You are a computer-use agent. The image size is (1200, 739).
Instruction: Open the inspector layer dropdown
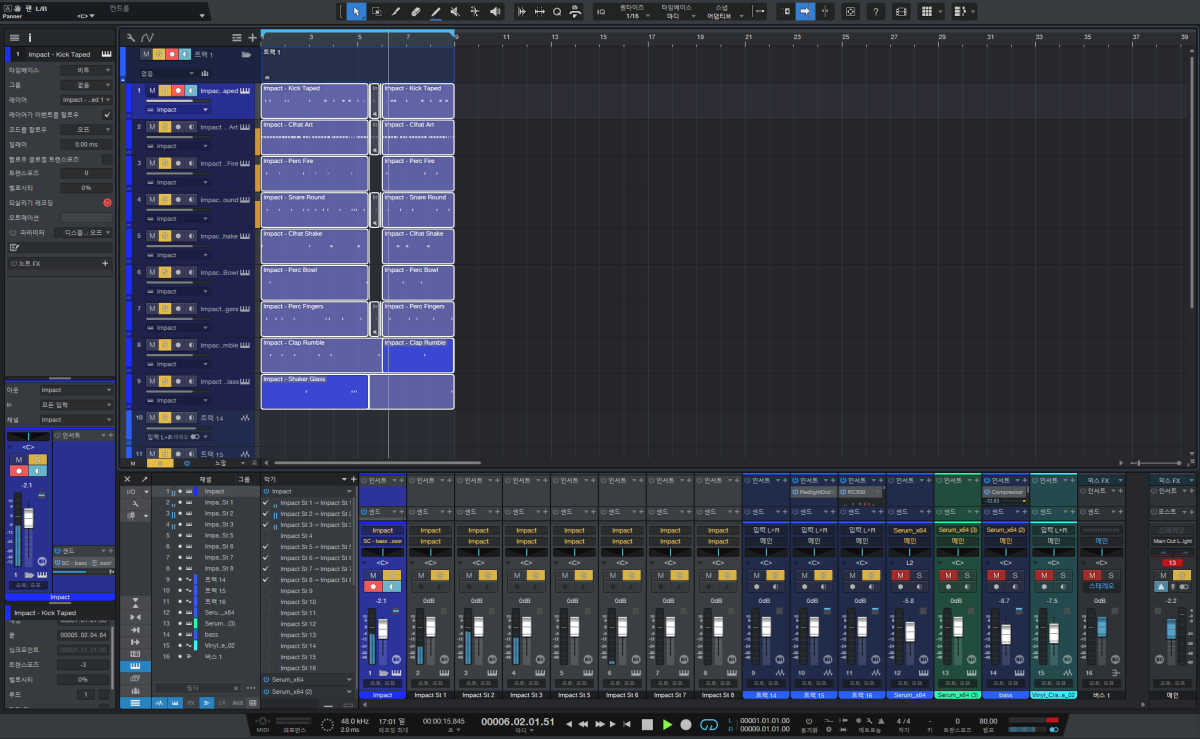point(85,100)
